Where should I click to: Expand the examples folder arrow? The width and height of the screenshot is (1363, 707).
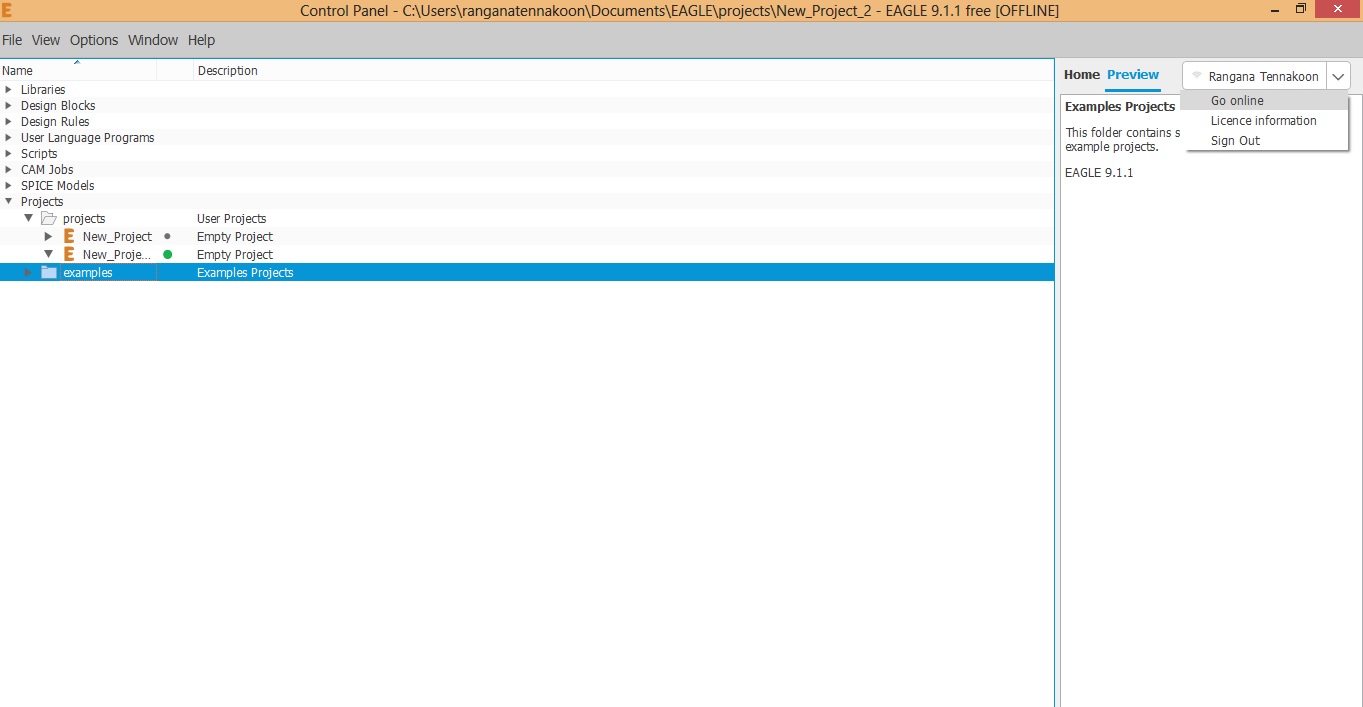pos(28,272)
